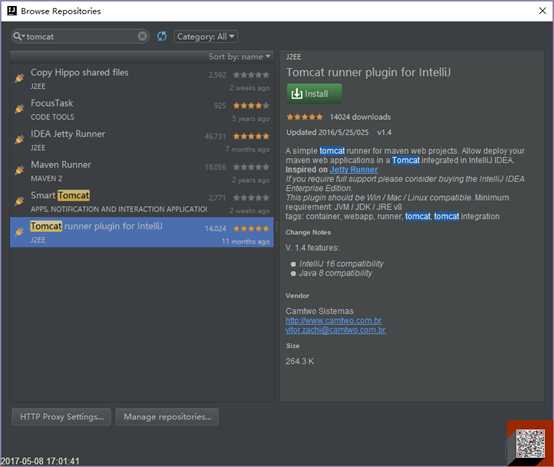Select Copy Hippo shared files plugin

coord(141,79)
